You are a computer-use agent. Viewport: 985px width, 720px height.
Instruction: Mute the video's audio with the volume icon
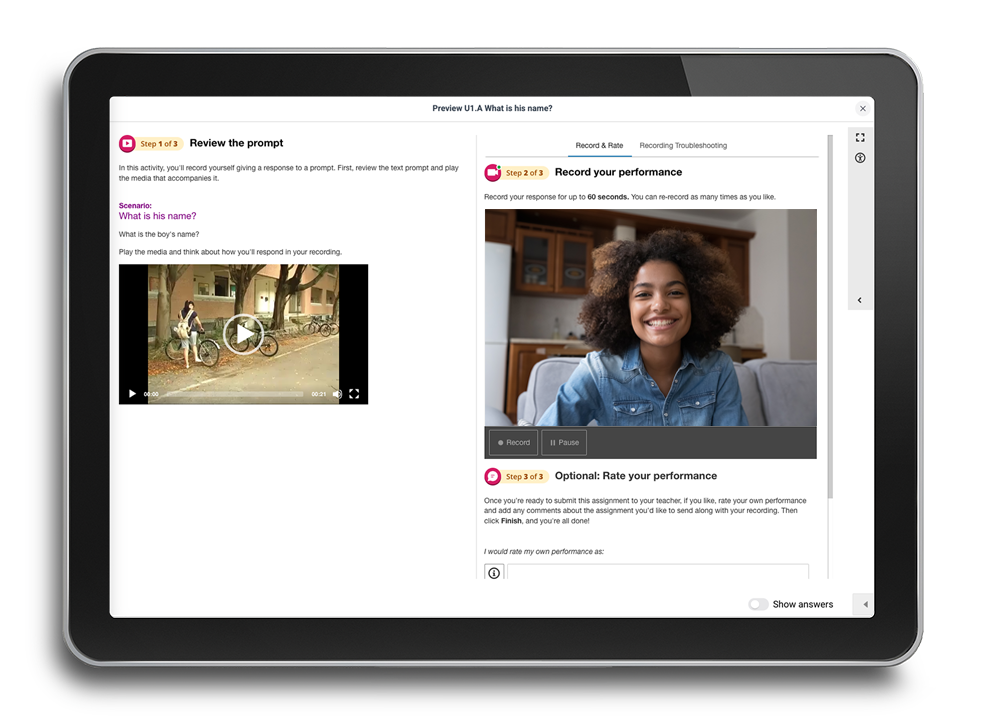pyautogui.click(x=335, y=394)
